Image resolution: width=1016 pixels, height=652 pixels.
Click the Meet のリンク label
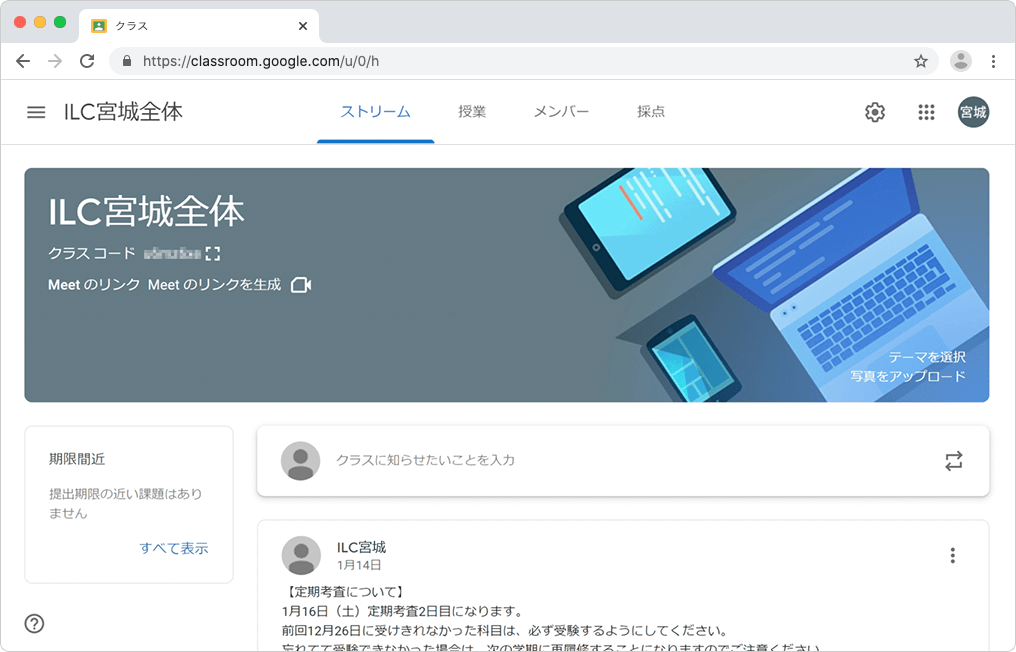pyautogui.click(x=94, y=285)
